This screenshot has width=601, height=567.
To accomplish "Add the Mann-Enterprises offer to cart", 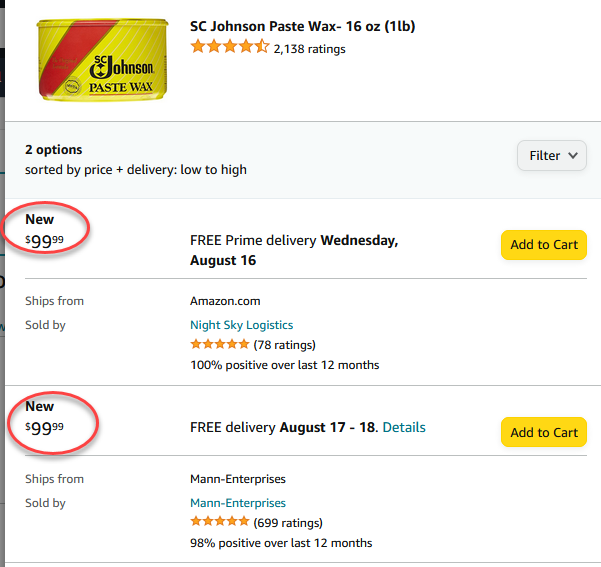I will tap(544, 432).
